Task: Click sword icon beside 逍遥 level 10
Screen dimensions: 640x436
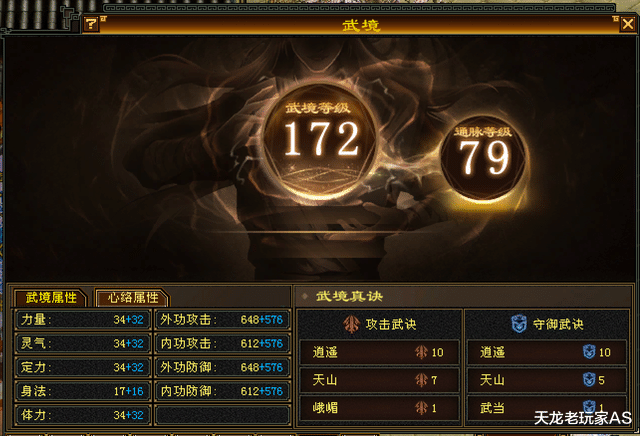Action: point(421,352)
